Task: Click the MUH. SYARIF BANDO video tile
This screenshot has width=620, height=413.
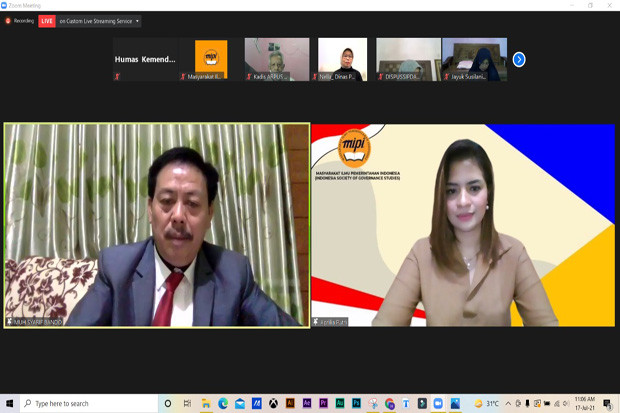Action: coord(157,225)
